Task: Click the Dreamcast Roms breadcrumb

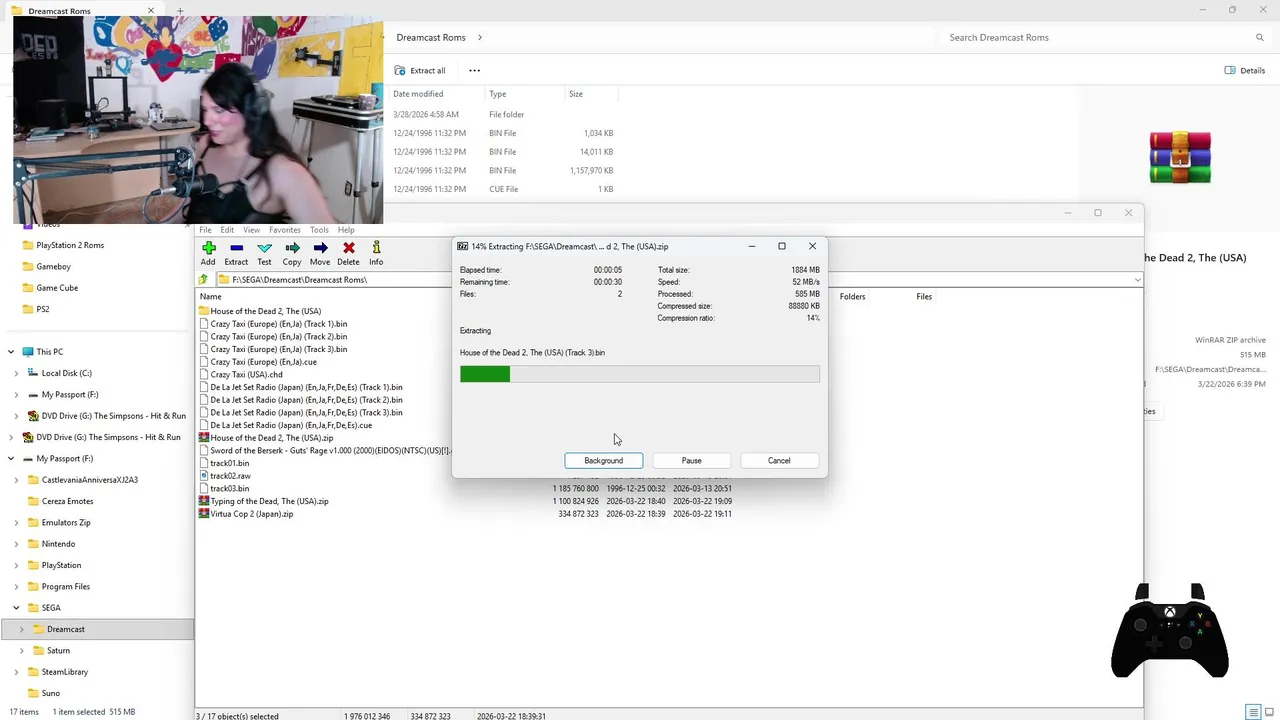Action: [431, 37]
